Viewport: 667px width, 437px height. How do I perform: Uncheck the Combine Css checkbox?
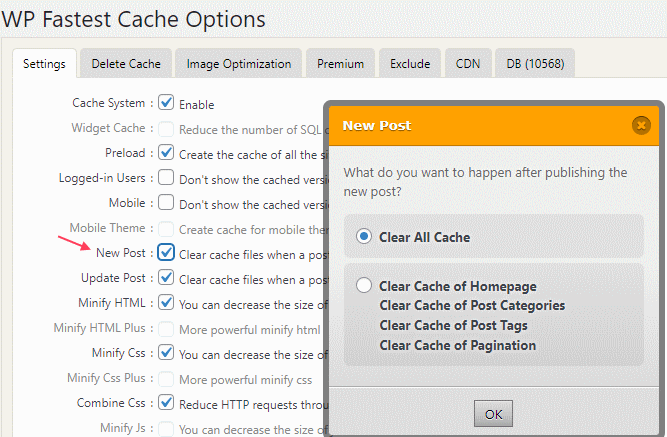(x=166, y=403)
